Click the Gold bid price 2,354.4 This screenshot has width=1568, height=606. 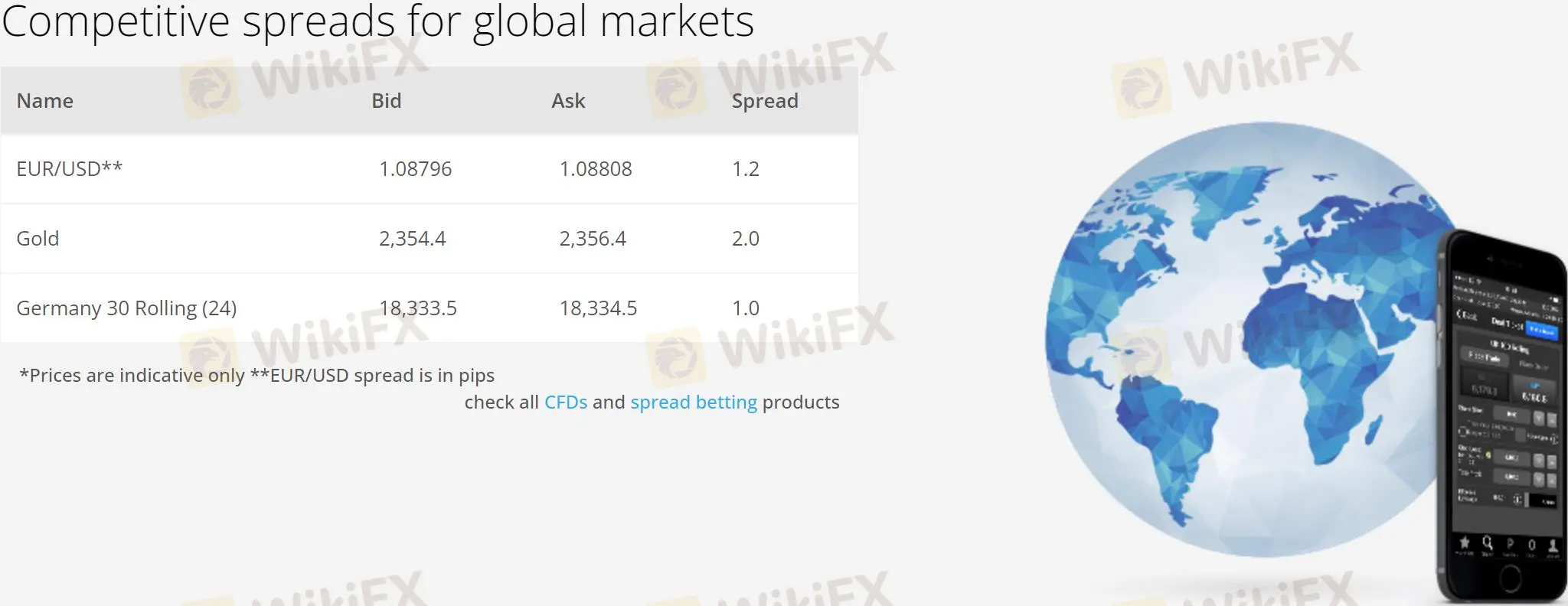coord(413,239)
